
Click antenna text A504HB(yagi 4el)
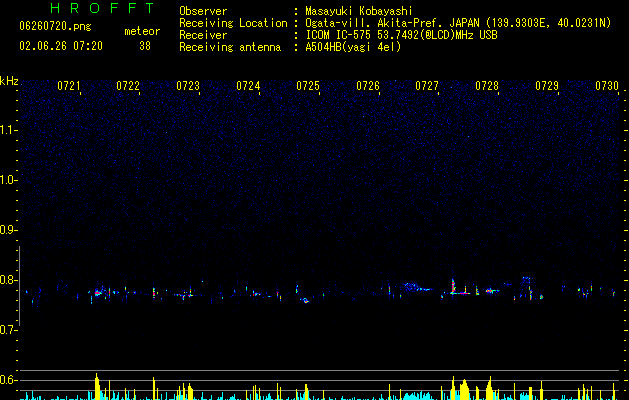click(x=353, y=47)
